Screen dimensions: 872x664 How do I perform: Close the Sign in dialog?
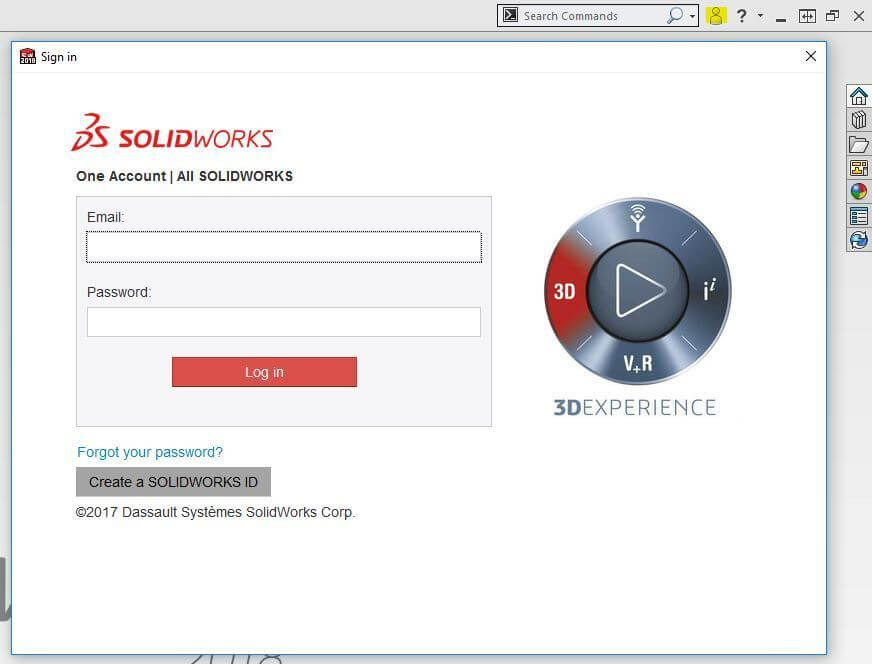click(x=811, y=56)
